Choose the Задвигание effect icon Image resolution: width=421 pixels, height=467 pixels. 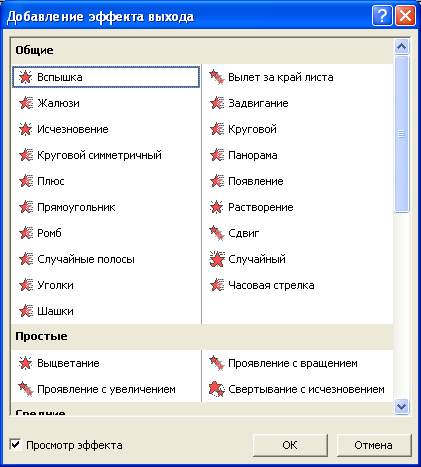(x=217, y=103)
